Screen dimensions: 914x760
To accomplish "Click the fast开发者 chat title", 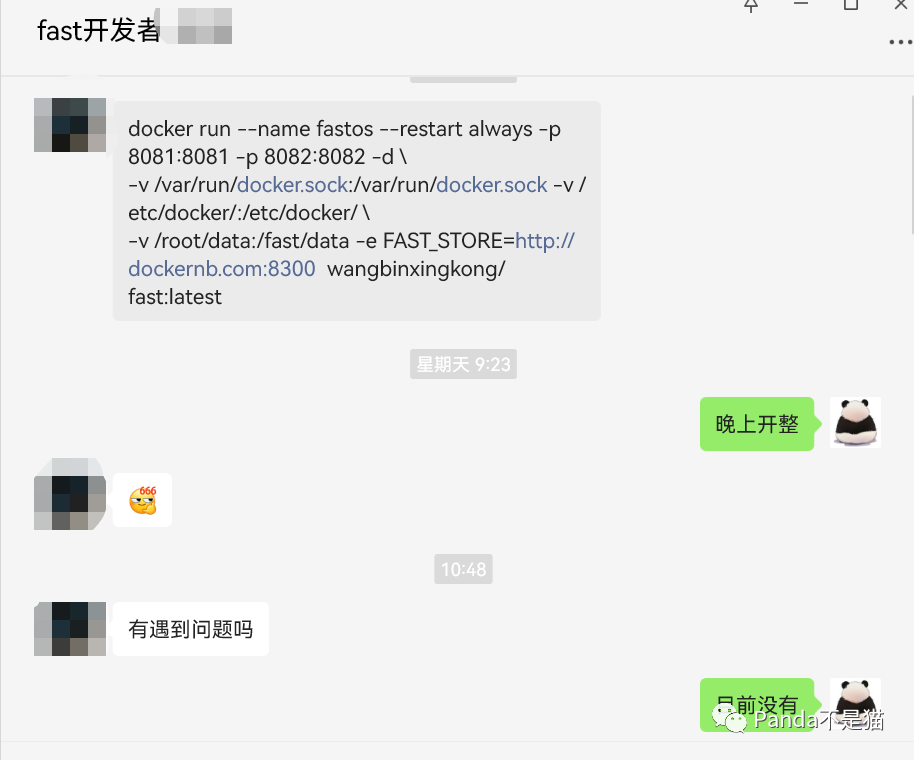I will [98, 30].
